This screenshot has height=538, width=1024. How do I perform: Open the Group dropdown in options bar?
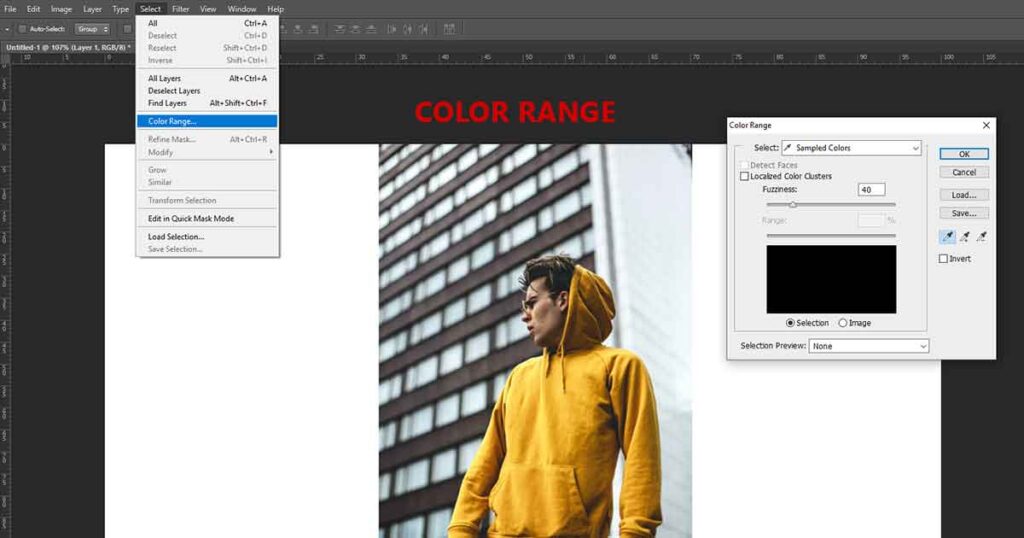point(92,29)
